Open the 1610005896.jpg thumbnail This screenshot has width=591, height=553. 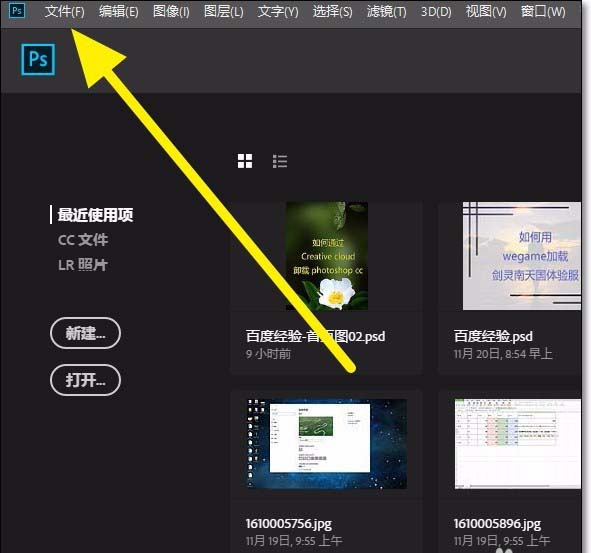[x=518, y=444]
